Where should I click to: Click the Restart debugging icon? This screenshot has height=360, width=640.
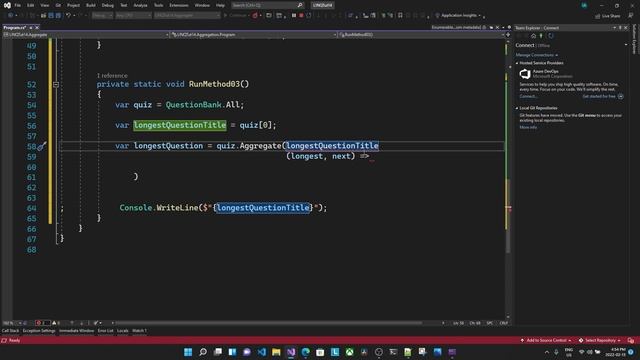(x=309, y=16)
